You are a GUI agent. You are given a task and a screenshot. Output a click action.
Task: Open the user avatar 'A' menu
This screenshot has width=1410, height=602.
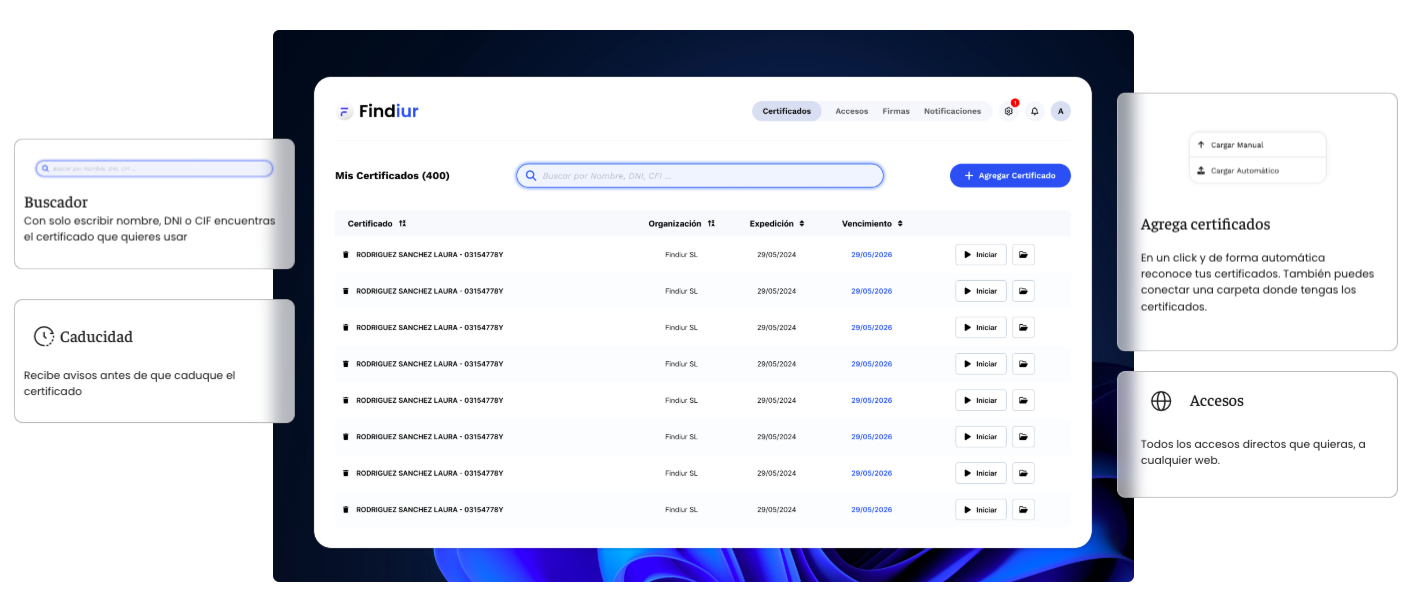(1060, 111)
